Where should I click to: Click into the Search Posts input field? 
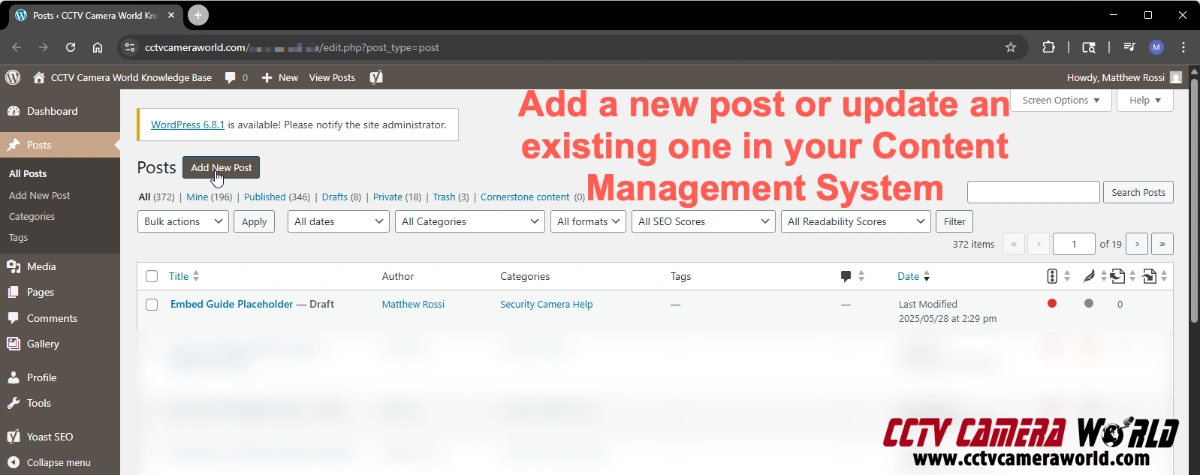pos(1033,192)
